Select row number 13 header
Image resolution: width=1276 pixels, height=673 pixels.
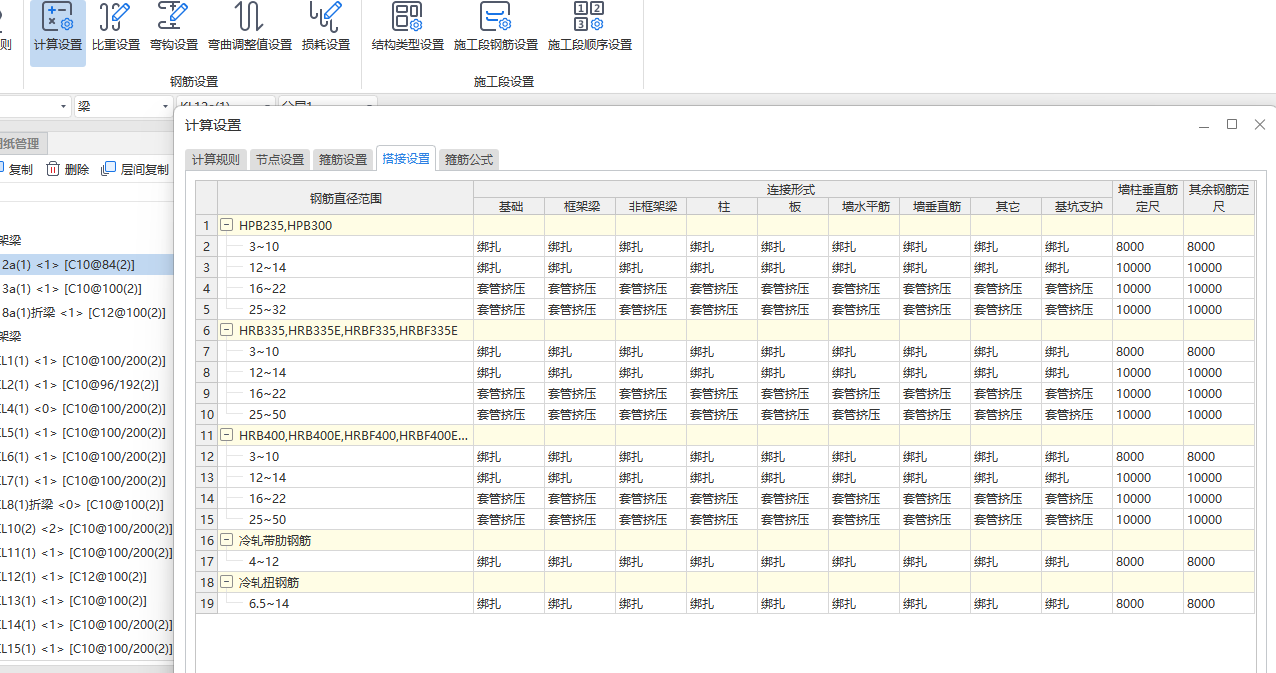(207, 478)
